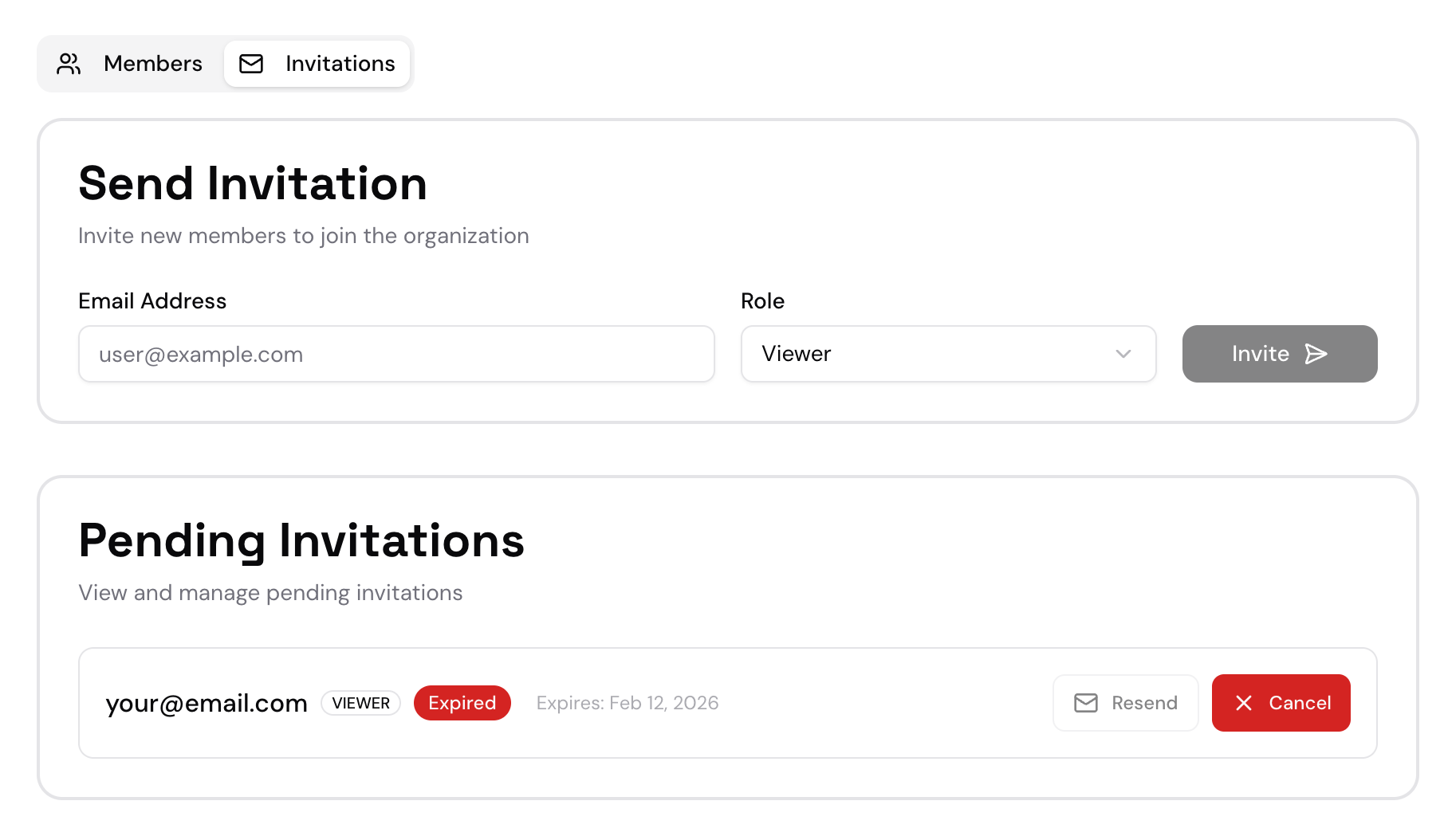Click the VIEWER role badge
This screenshot has height=840, width=1448.
pyautogui.click(x=360, y=703)
